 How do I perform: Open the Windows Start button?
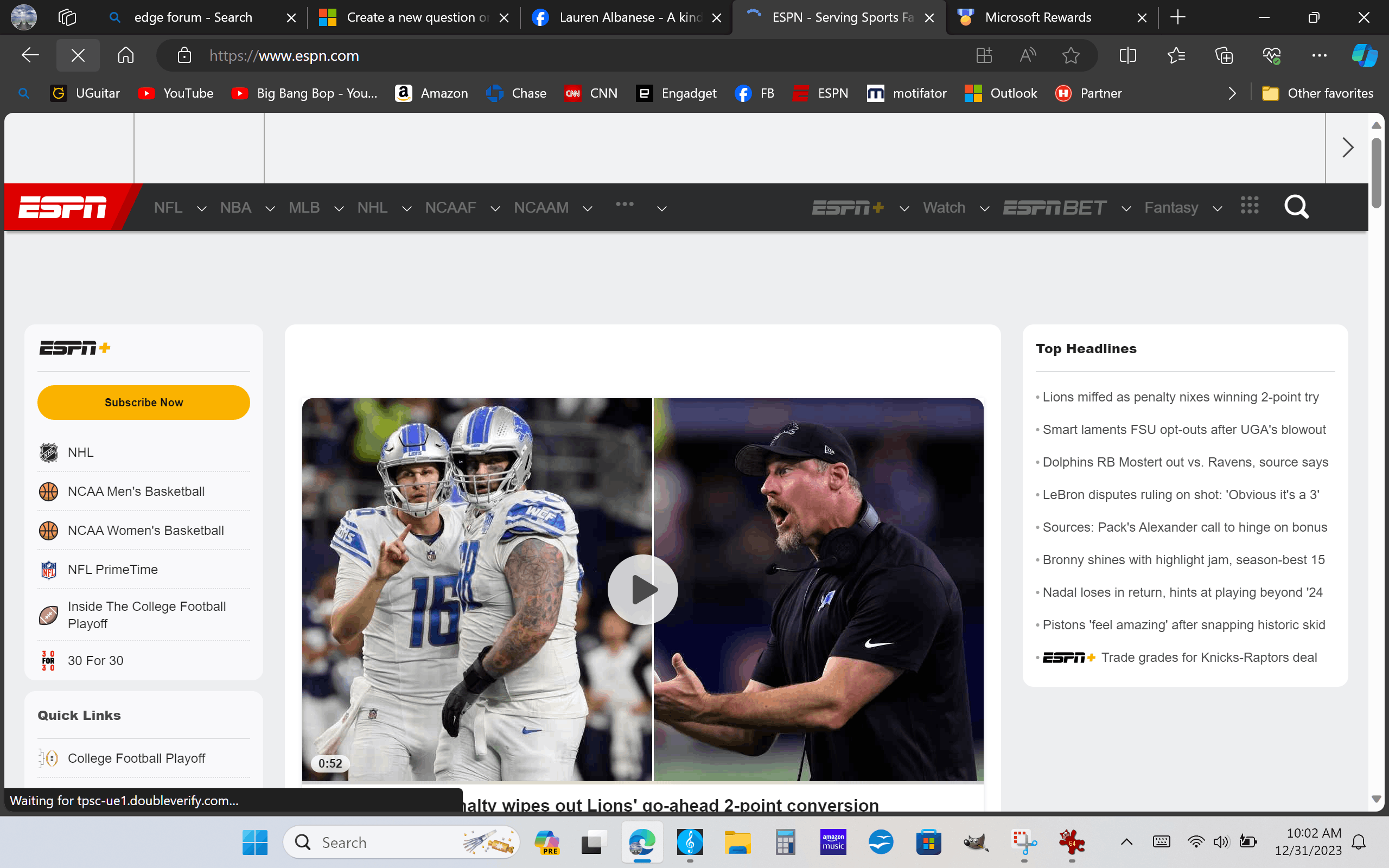point(255,842)
